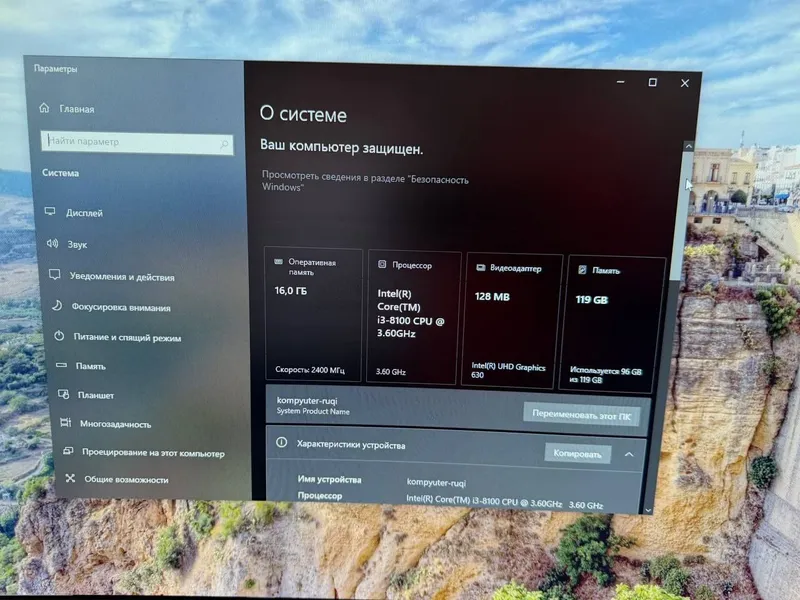The height and width of the screenshot is (600, 800).
Task: Click the Копировать button
Action: (x=577, y=454)
